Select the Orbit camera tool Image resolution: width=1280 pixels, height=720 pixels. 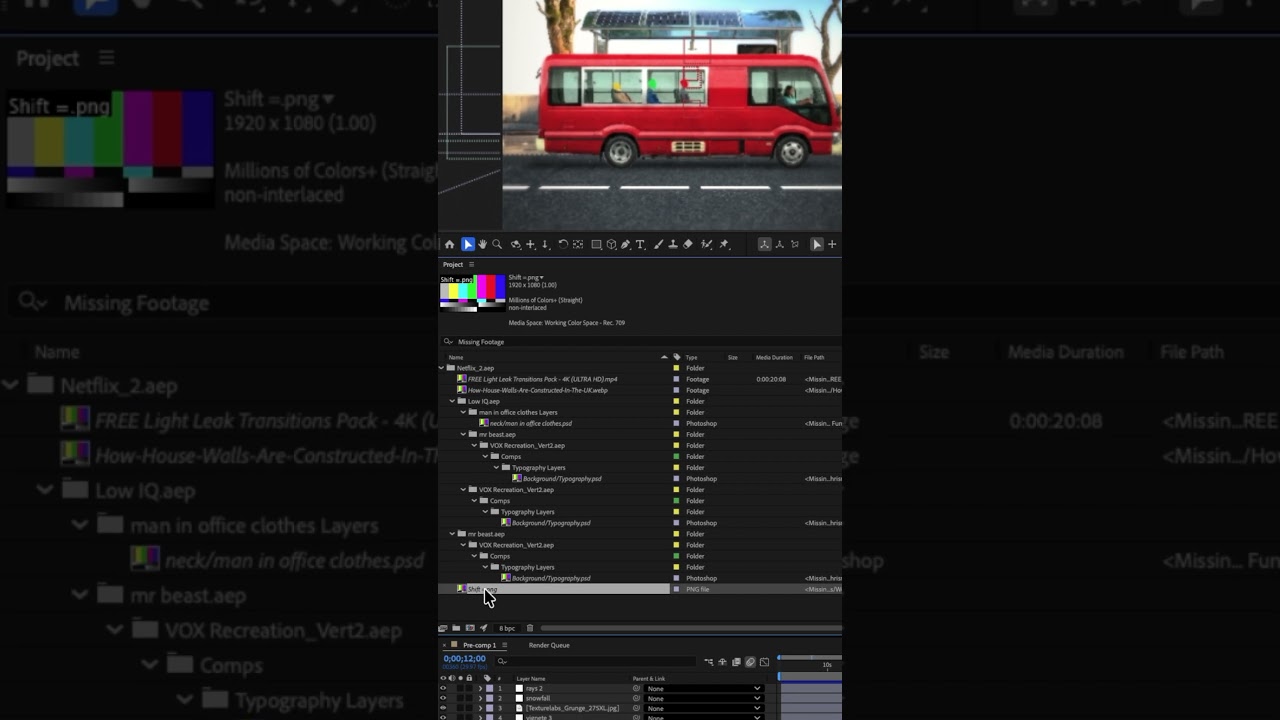(516, 245)
